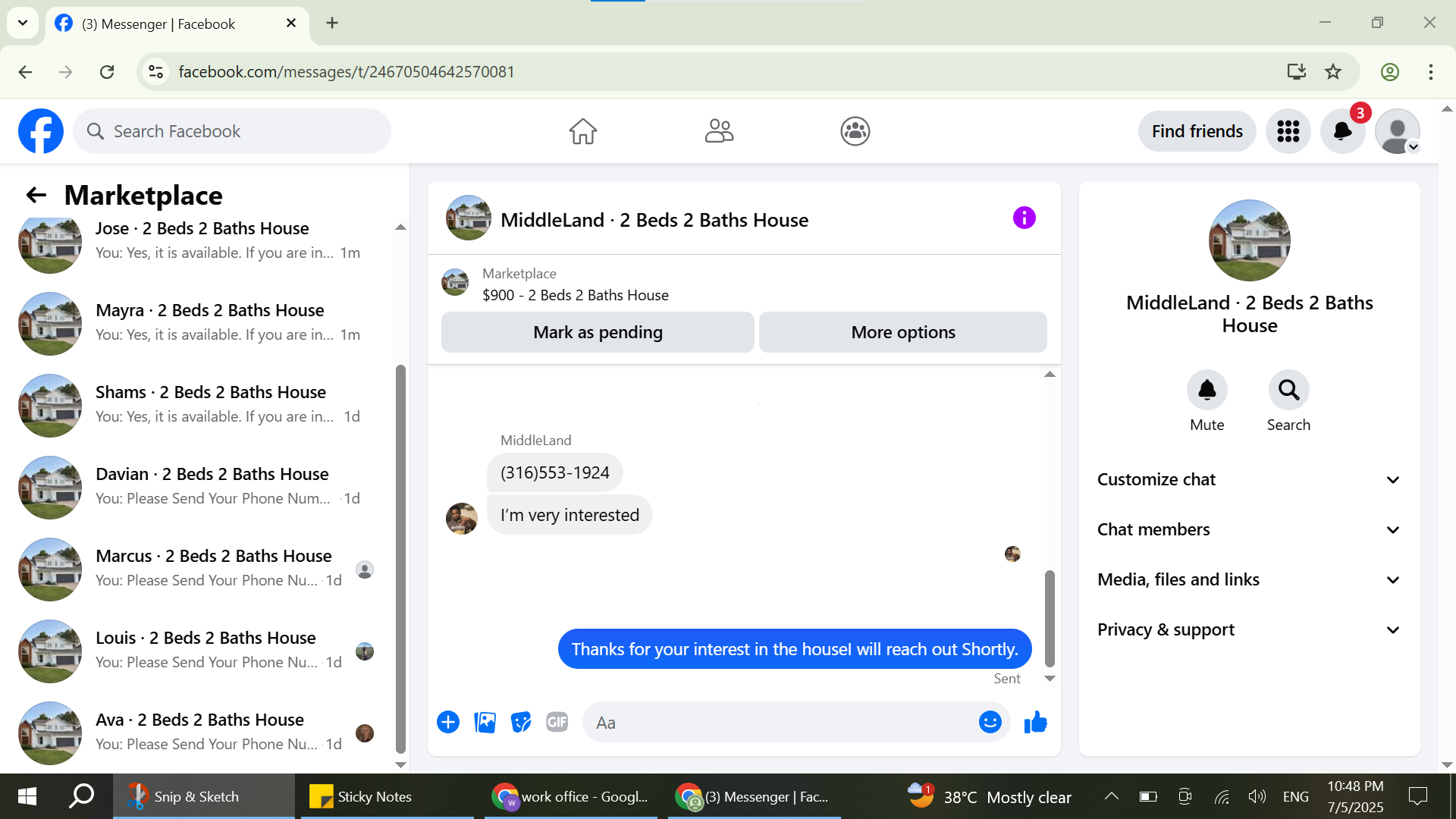Open the Facebook menu grid icon
The width and height of the screenshot is (1456, 819).
[x=1288, y=131]
